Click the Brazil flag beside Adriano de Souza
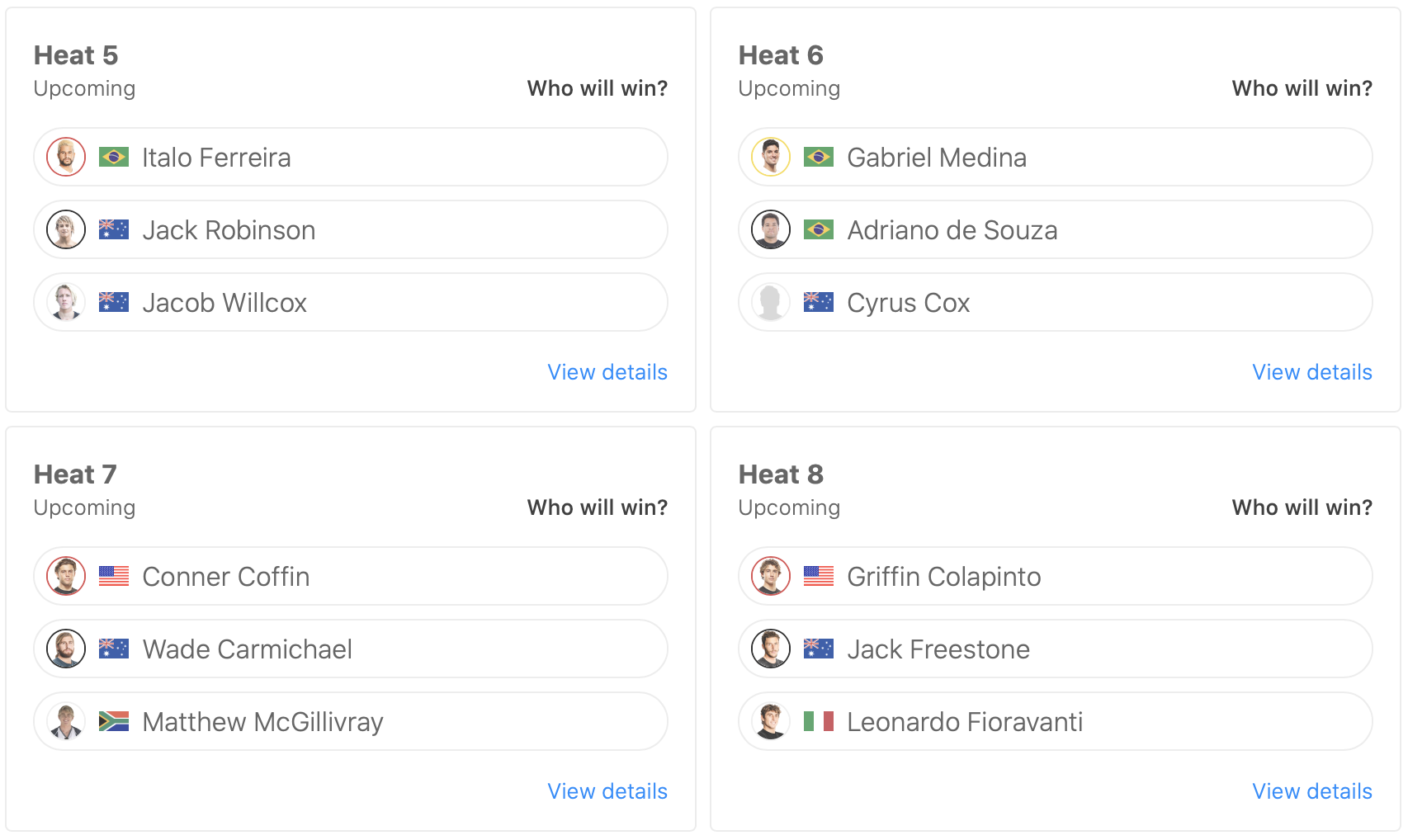Image resolution: width=1408 pixels, height=840 pixels. [818, 229]
